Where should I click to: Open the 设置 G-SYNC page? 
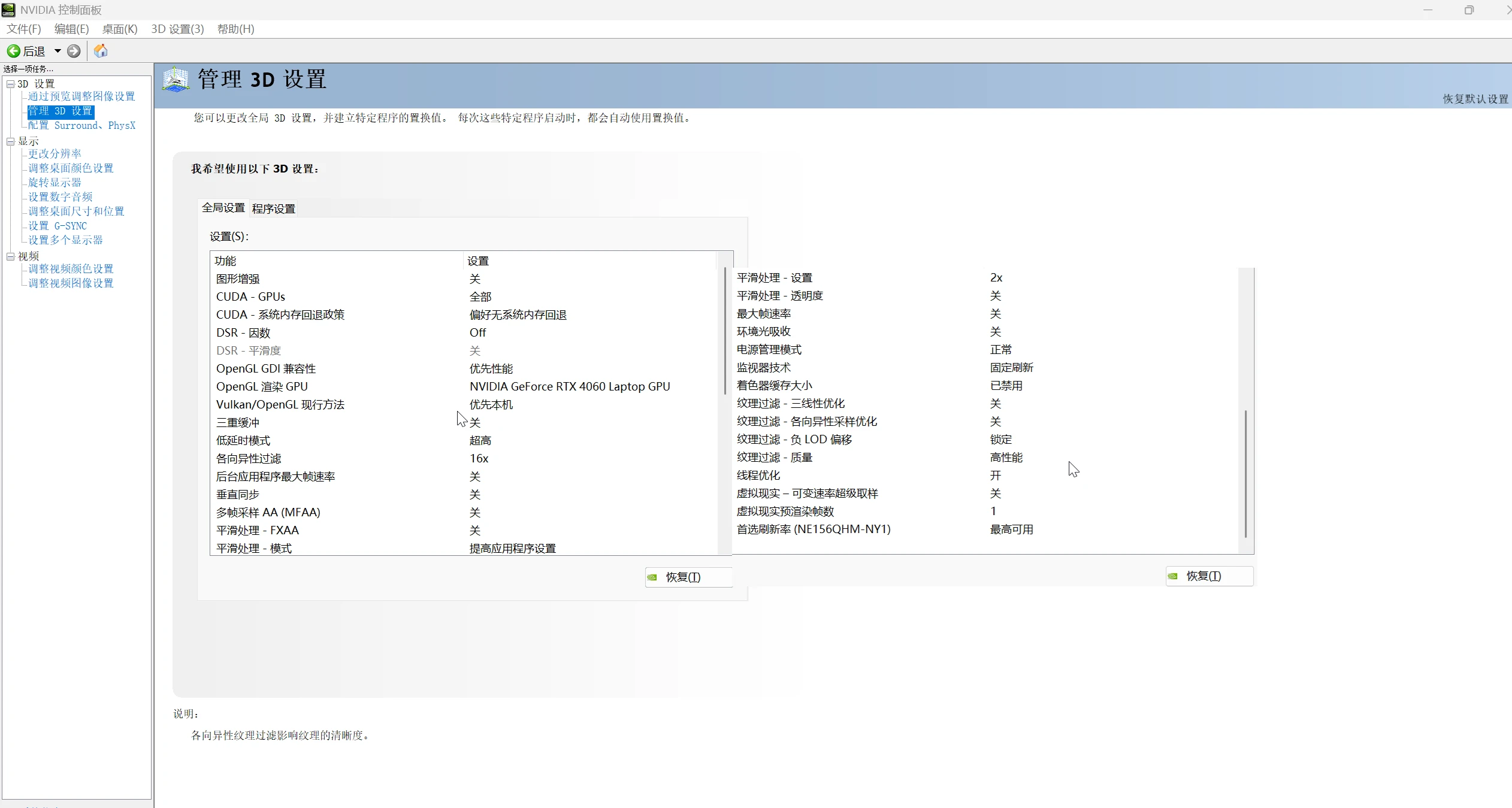tap(58, 226)
